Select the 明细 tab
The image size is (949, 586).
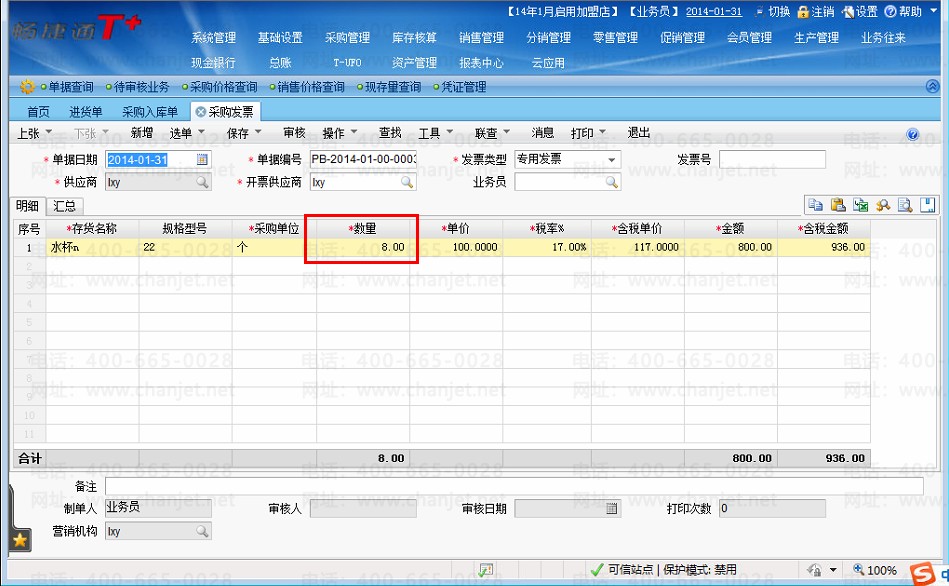pyautogui.click(x=27, y=206)
